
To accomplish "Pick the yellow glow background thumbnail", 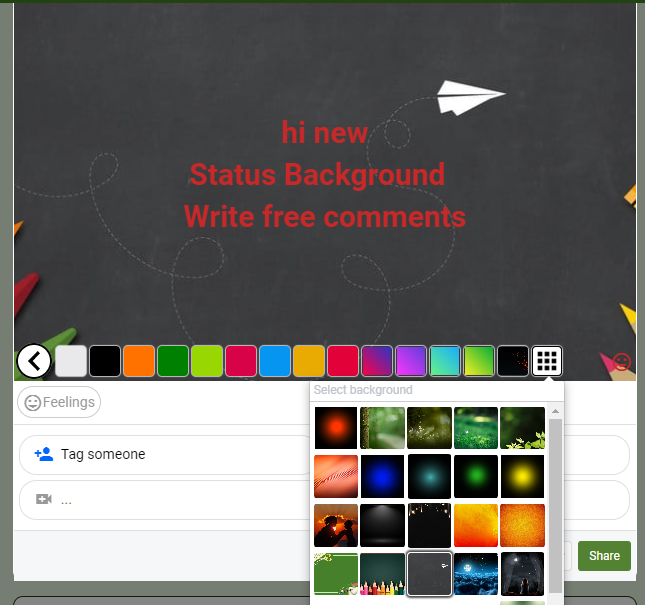I will point(523,476).
